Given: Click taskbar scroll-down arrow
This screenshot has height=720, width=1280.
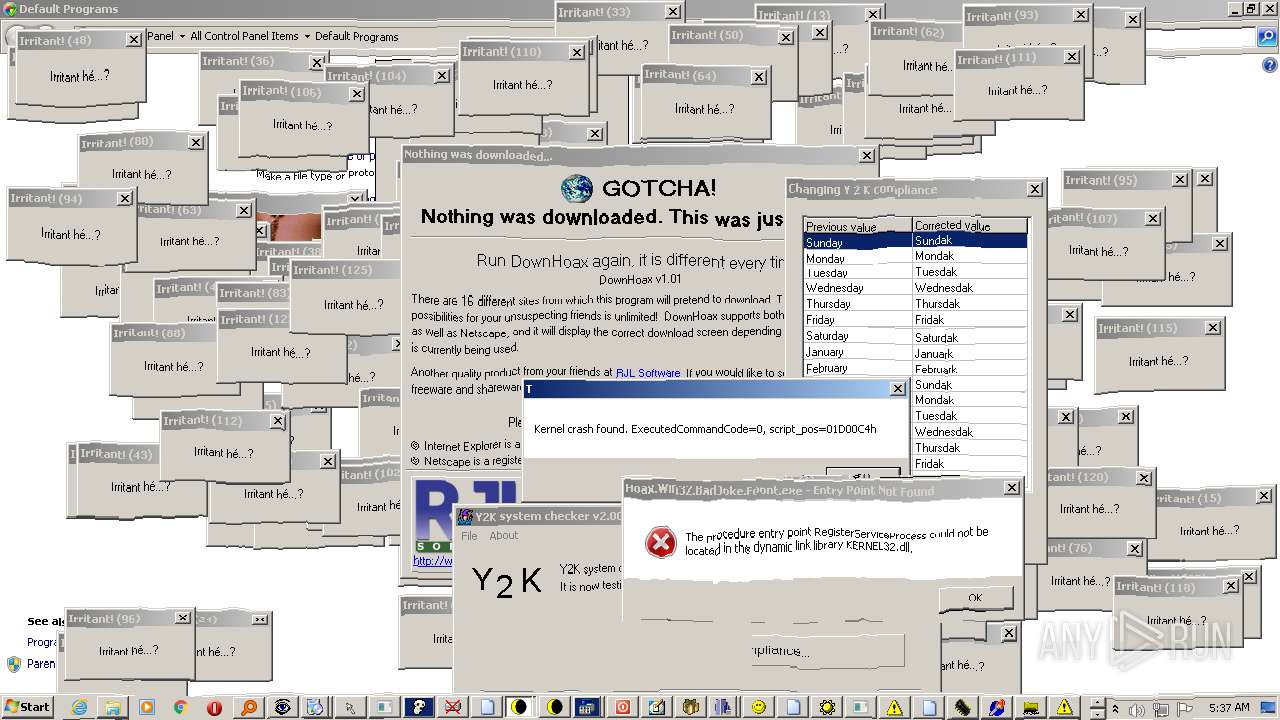Looking at the screenshot, I should click(1097, 713).
